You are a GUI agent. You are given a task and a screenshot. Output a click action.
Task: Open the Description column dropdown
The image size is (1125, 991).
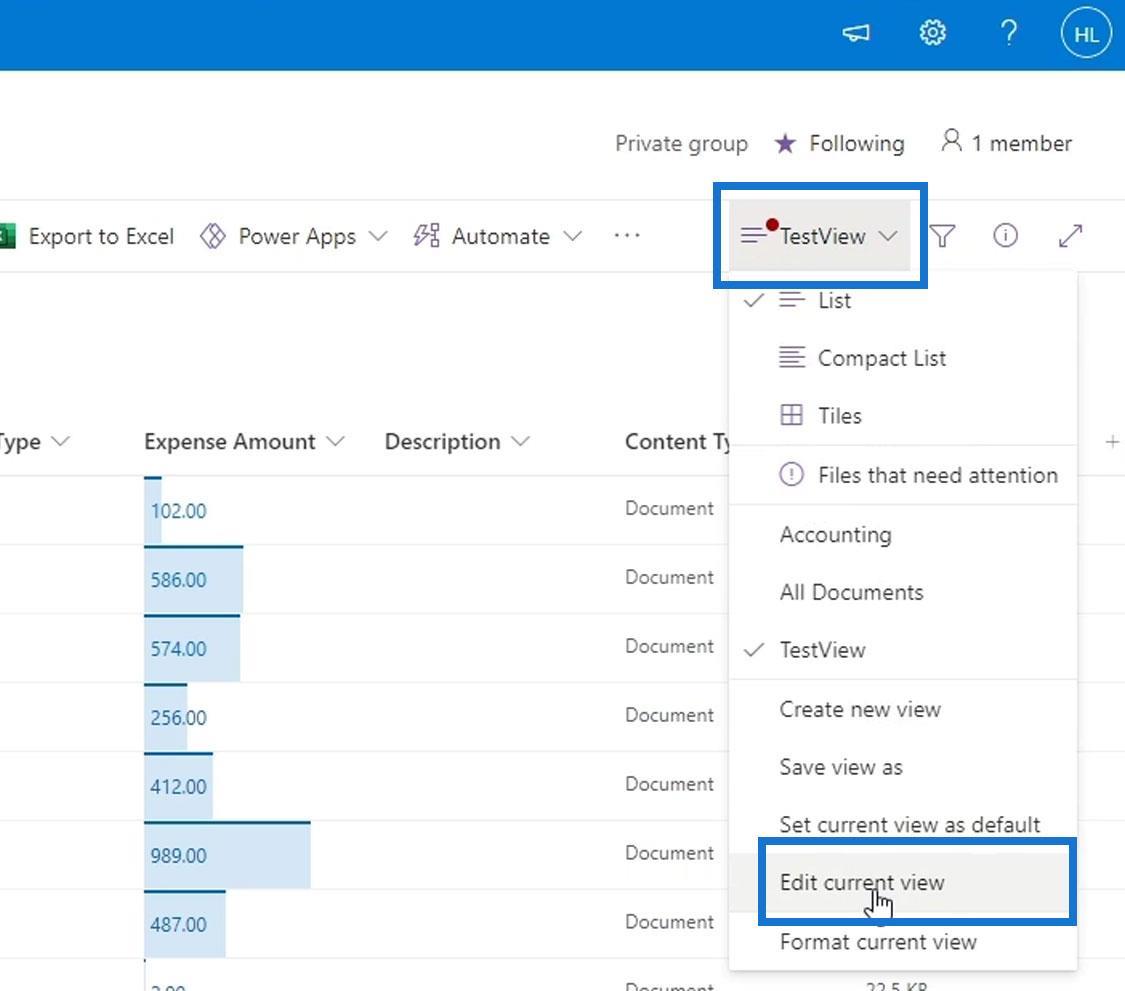click(521, 441)
